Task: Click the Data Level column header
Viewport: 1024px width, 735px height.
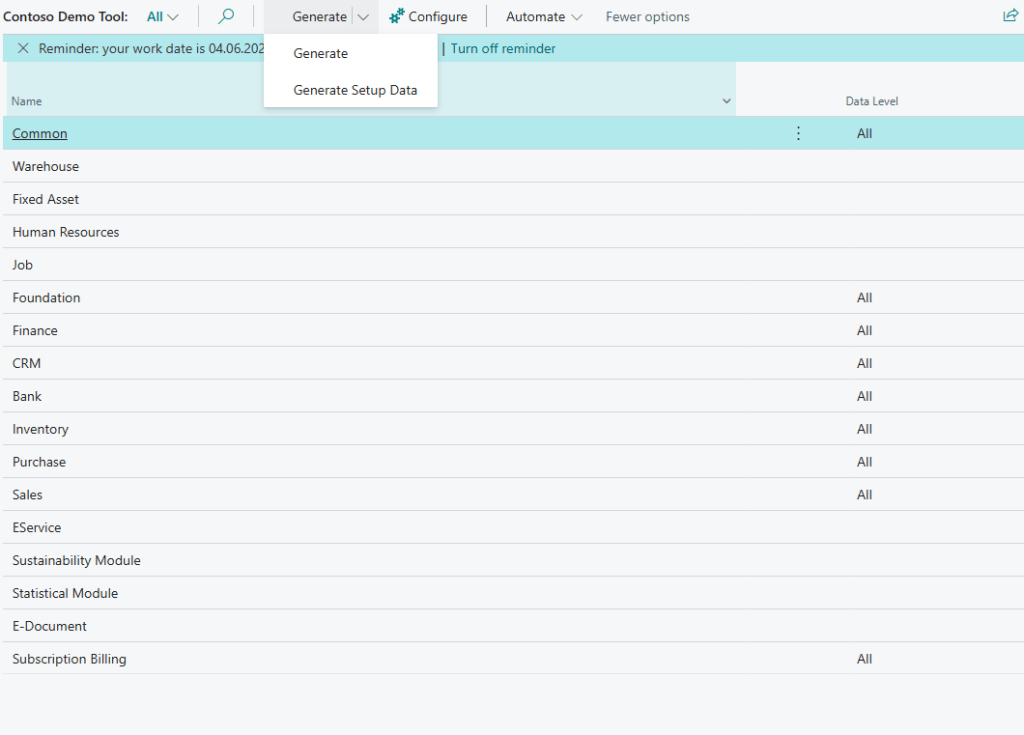Action: click(x=871, y=101)
